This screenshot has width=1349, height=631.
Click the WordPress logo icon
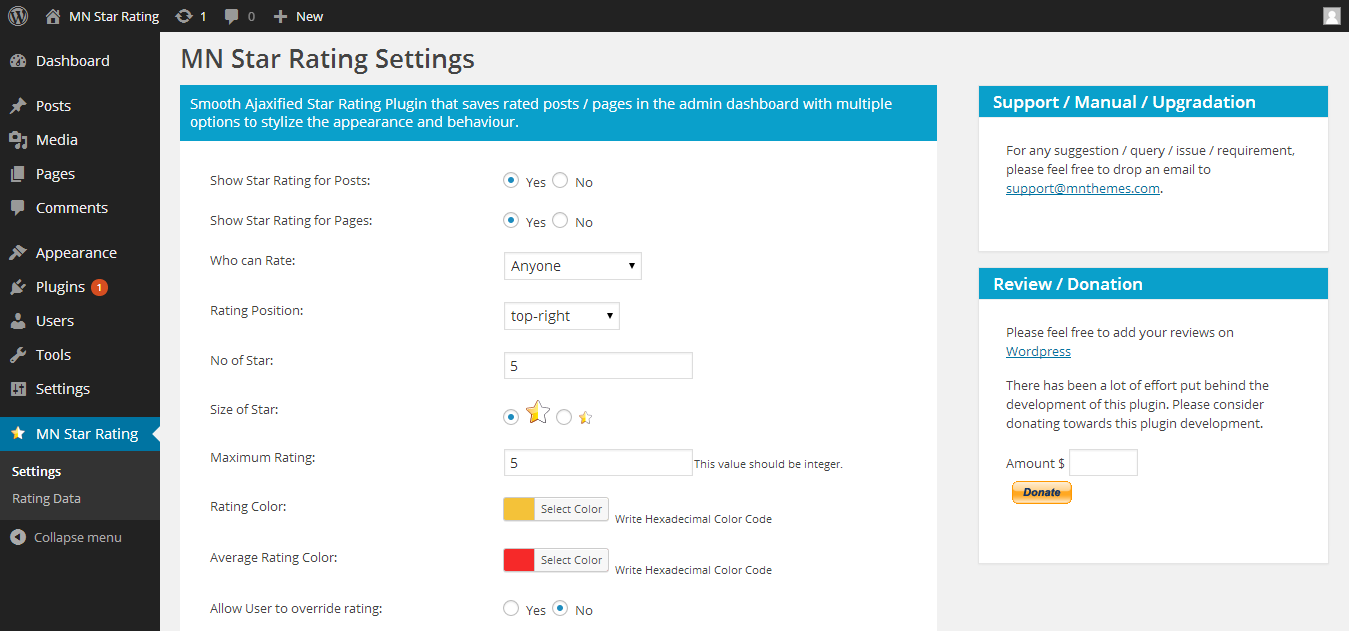(x=18, y=16)
